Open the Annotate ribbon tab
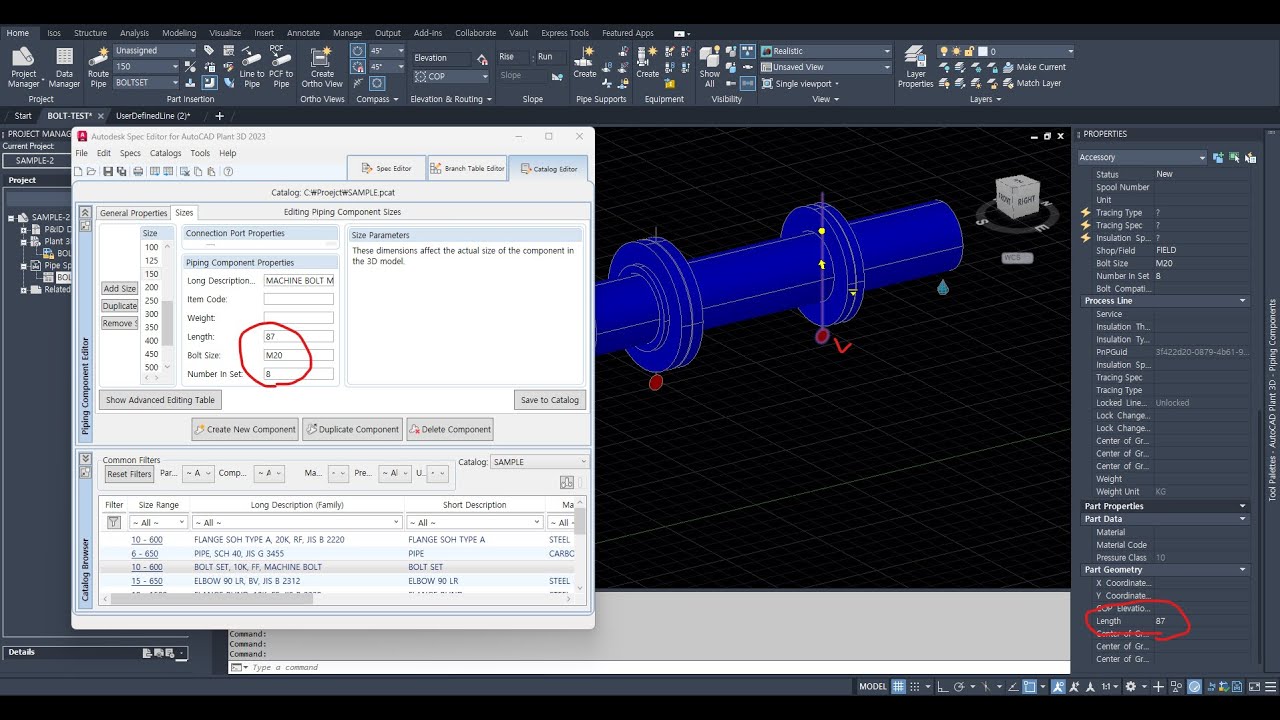 [303, 33]
